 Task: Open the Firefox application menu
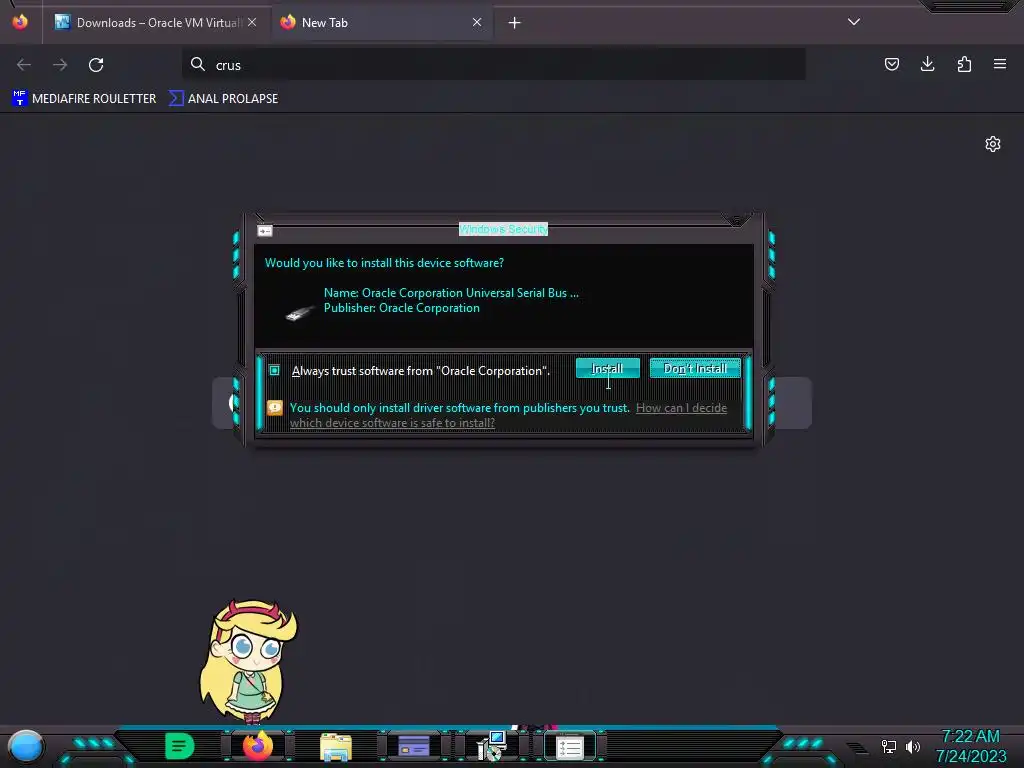tap(1000, 64)
